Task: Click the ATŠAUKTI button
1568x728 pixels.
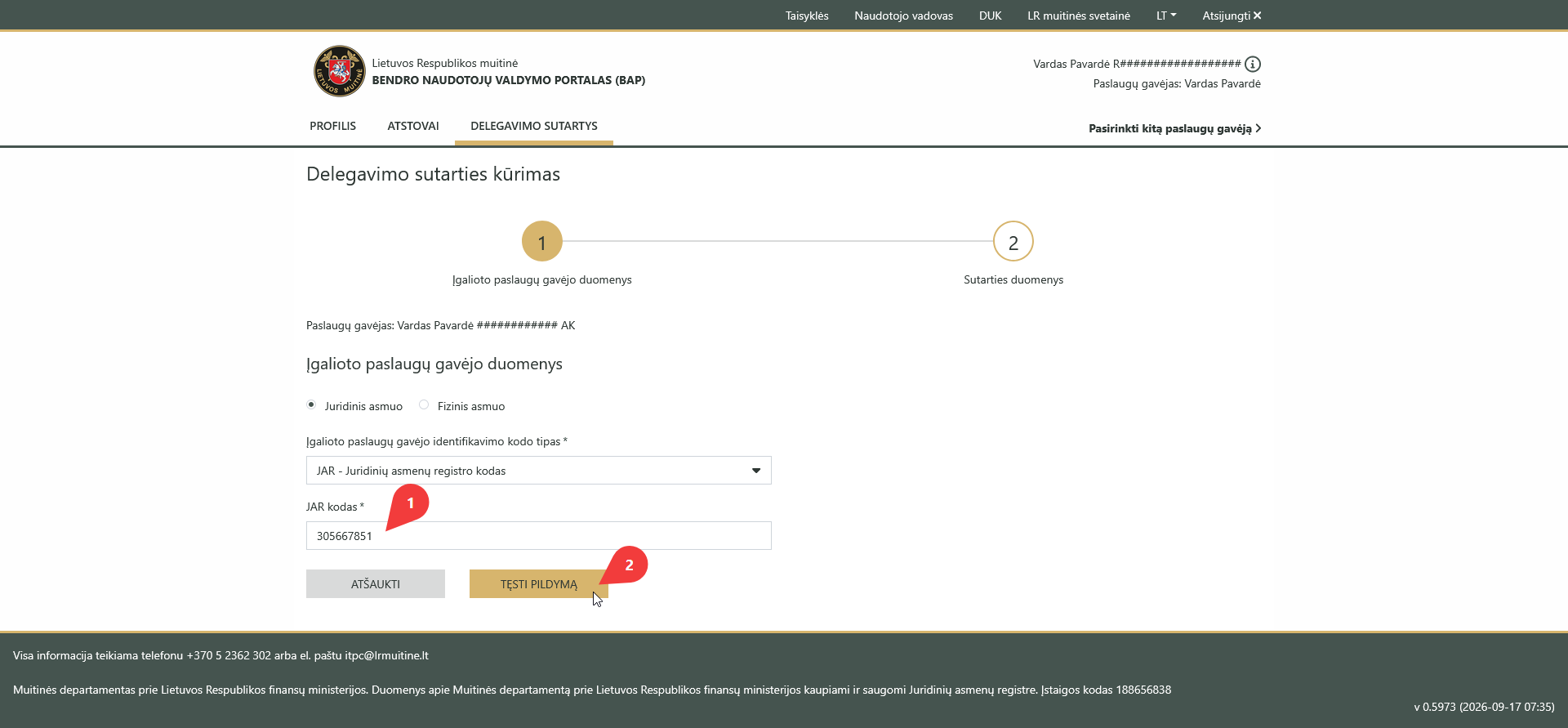Action: [x=376, y=584]
